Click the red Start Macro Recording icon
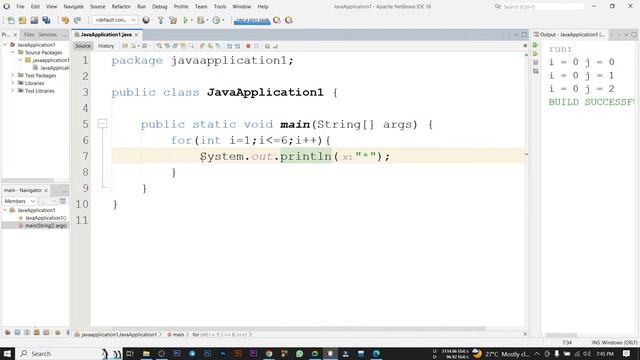The image size is (640, 360). (248, 46)
